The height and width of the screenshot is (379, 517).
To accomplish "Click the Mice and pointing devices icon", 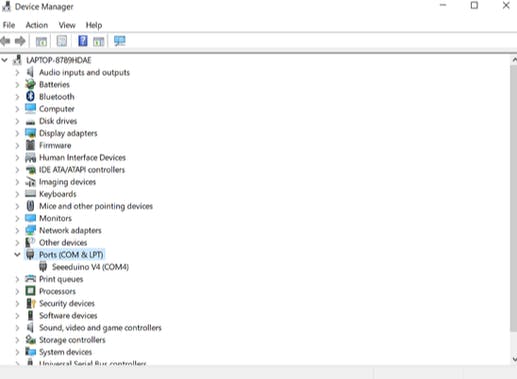I will [x=30, y=206].
